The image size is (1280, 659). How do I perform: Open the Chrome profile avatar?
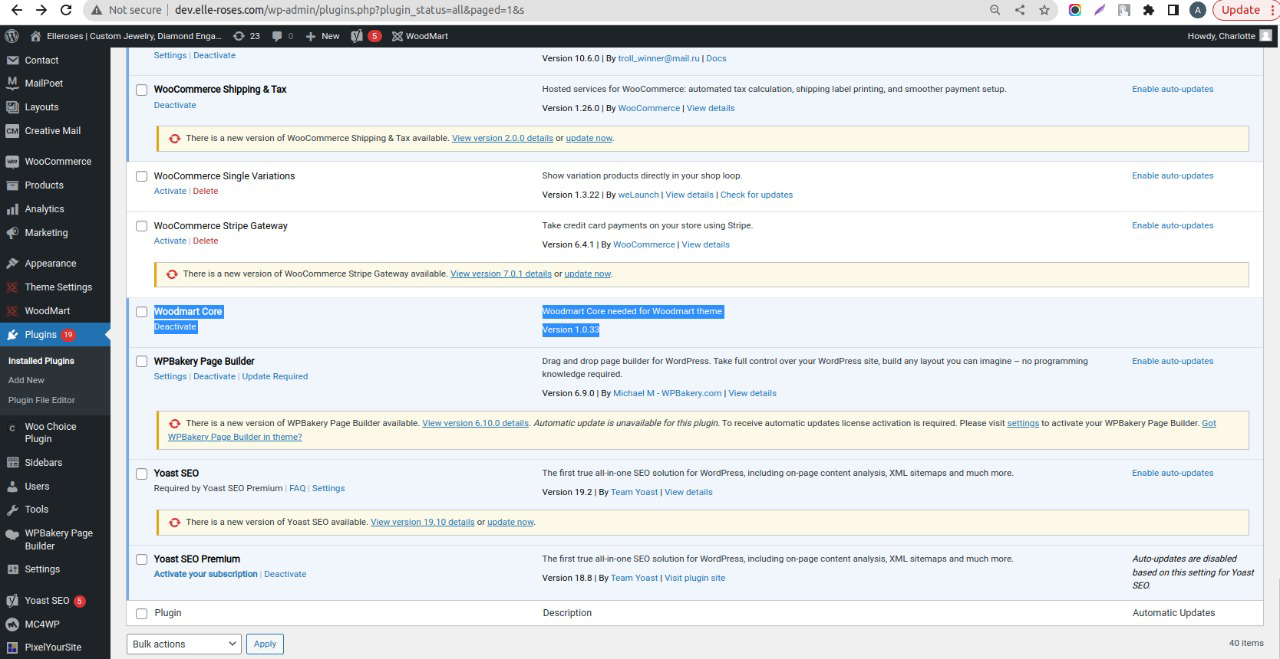tap(1197, 10)
